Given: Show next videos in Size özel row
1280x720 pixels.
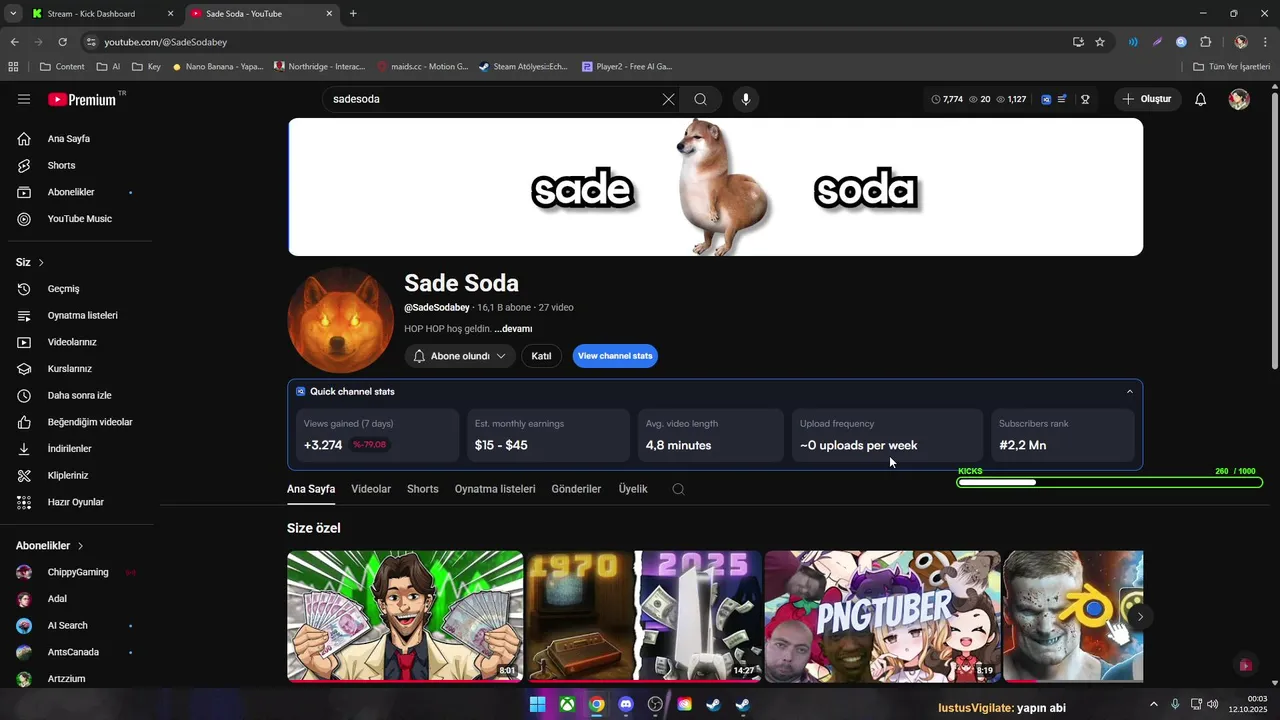Looking at the screenshot, I should 1140,617.
